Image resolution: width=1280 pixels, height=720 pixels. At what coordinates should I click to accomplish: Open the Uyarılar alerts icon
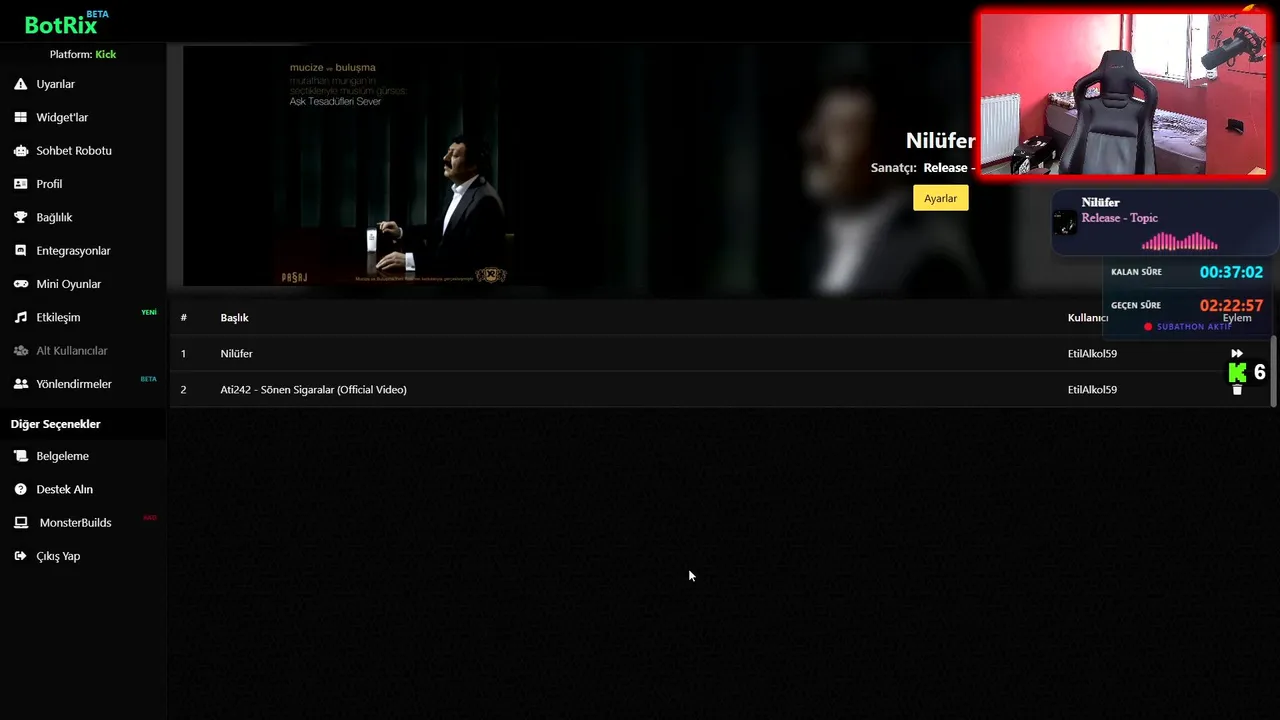point(20,84)
